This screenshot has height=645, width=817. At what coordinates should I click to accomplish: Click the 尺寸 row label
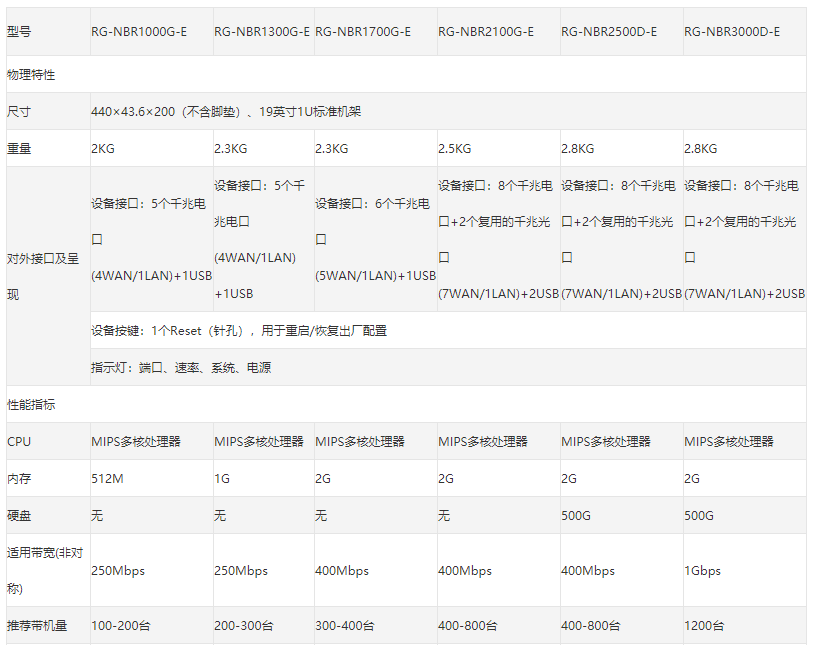(x=19, y=111)
